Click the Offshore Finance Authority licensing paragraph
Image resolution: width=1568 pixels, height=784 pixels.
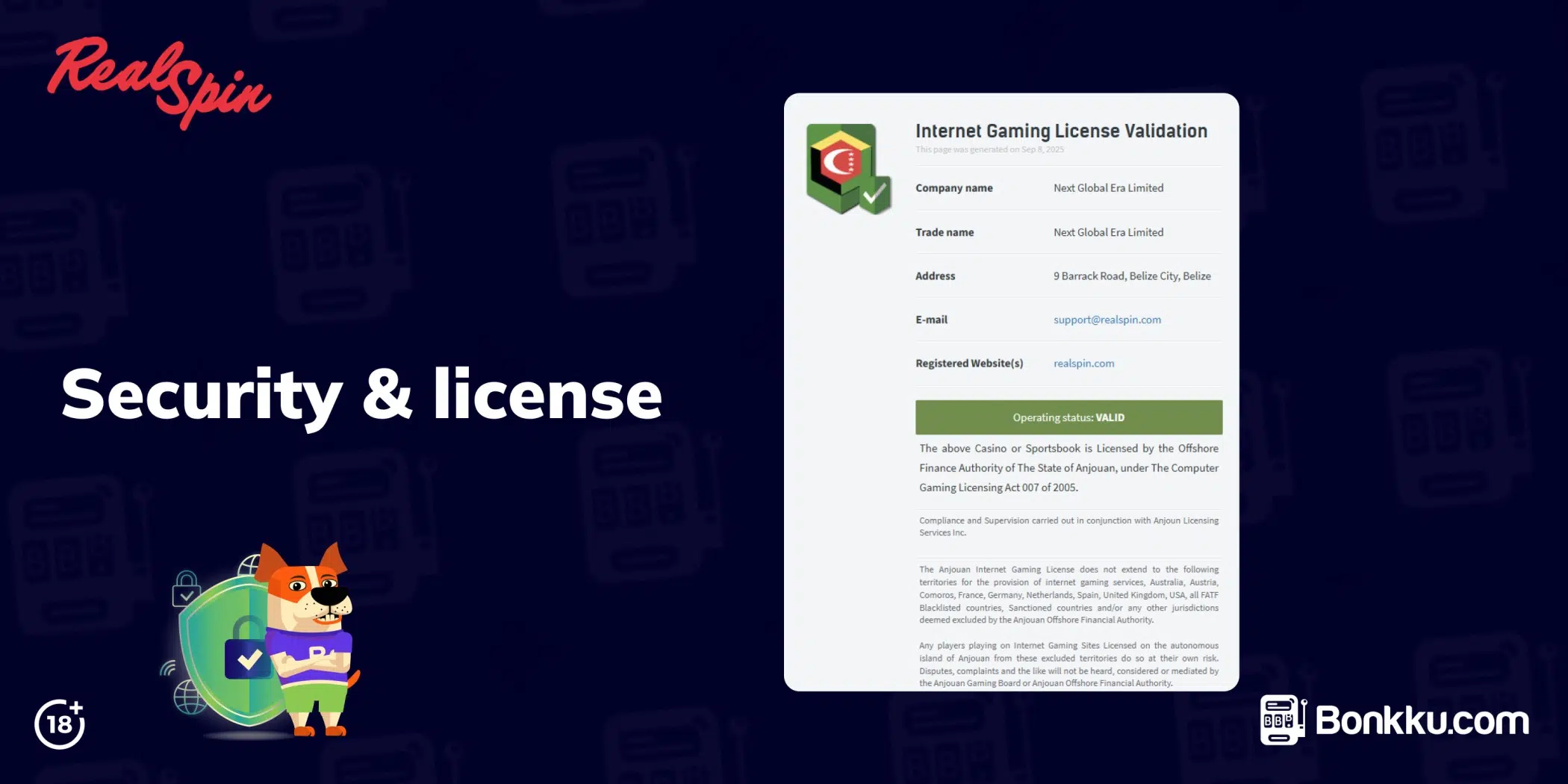tap(1068, 467)
